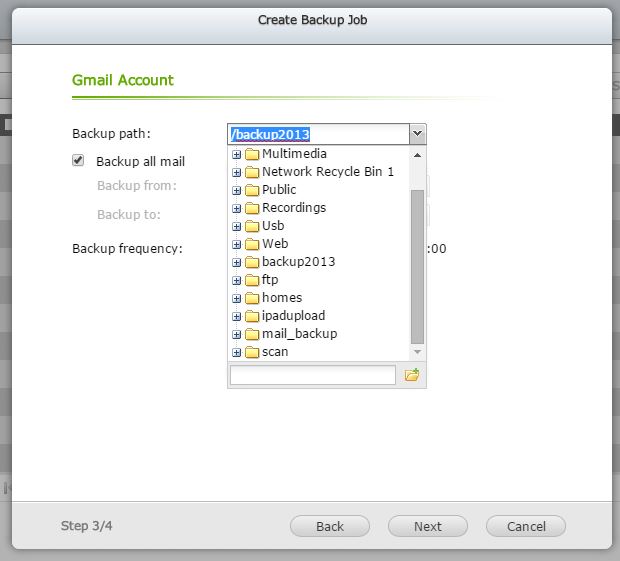Select the mail_backup folder label
The width and height of the screenshot is (620, 561).
click(299, 334)
